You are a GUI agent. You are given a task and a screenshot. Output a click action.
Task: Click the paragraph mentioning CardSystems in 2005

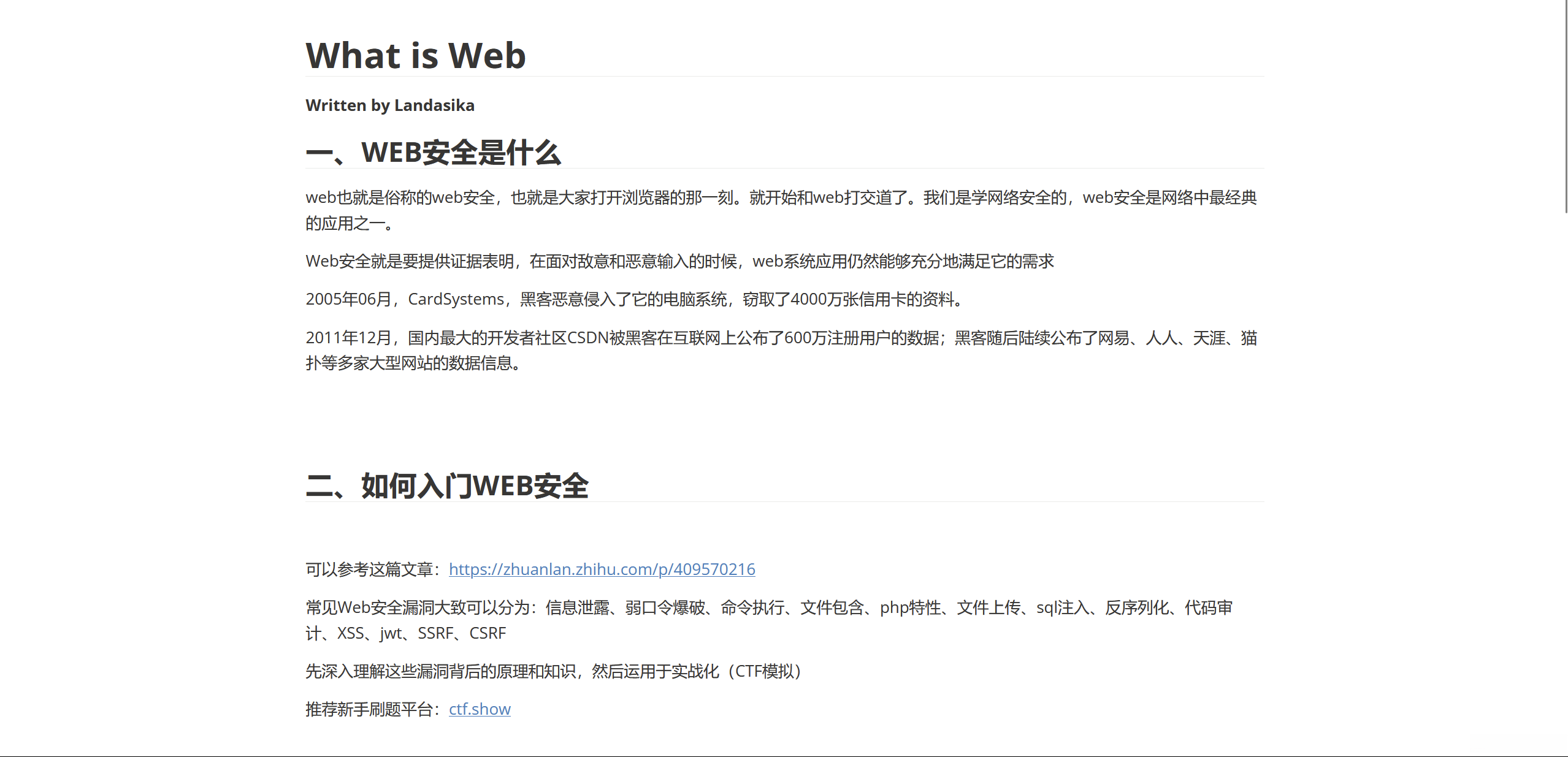[x=635, y=299]
